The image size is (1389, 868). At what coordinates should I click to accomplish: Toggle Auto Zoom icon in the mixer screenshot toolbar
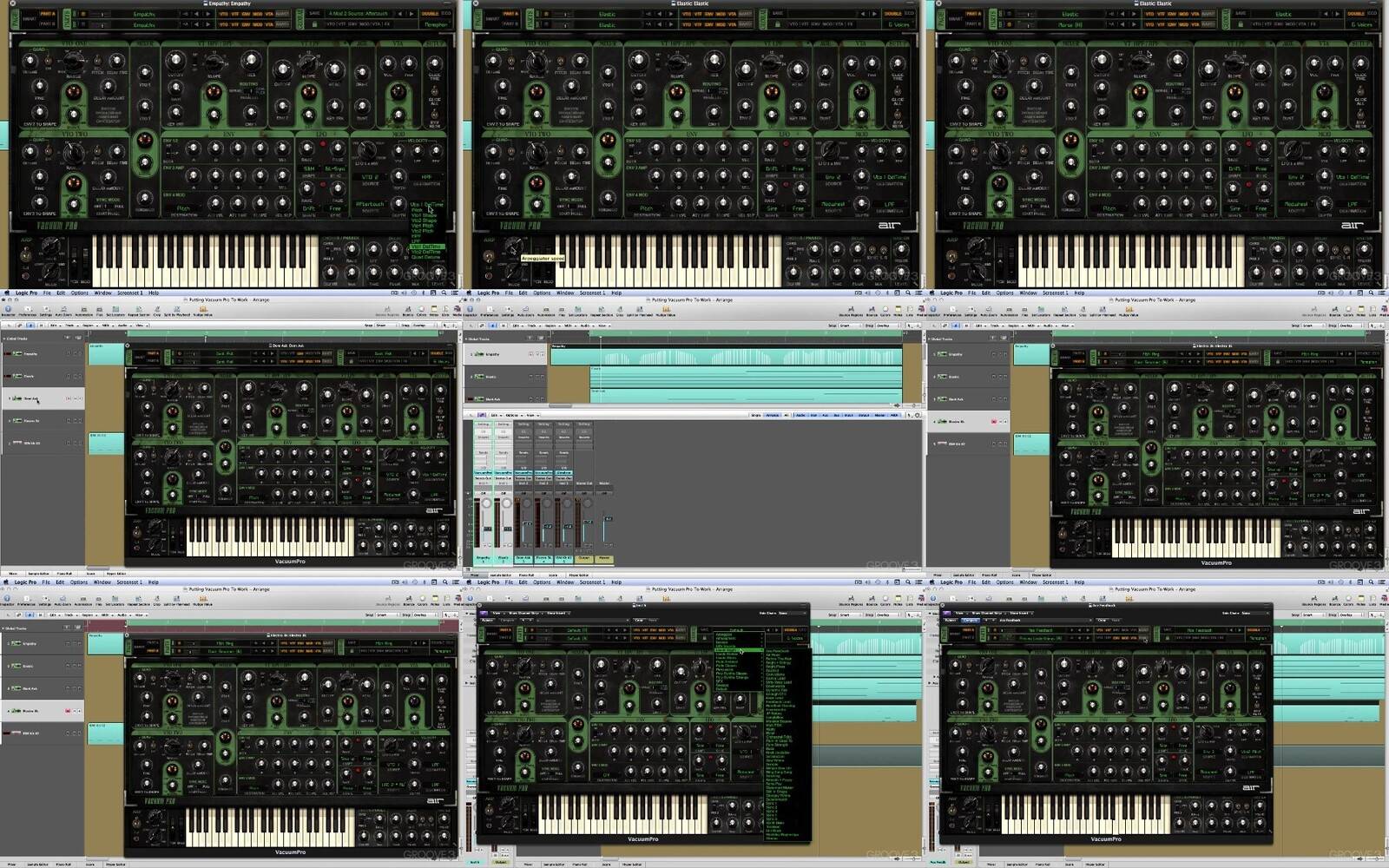point(525,311)
